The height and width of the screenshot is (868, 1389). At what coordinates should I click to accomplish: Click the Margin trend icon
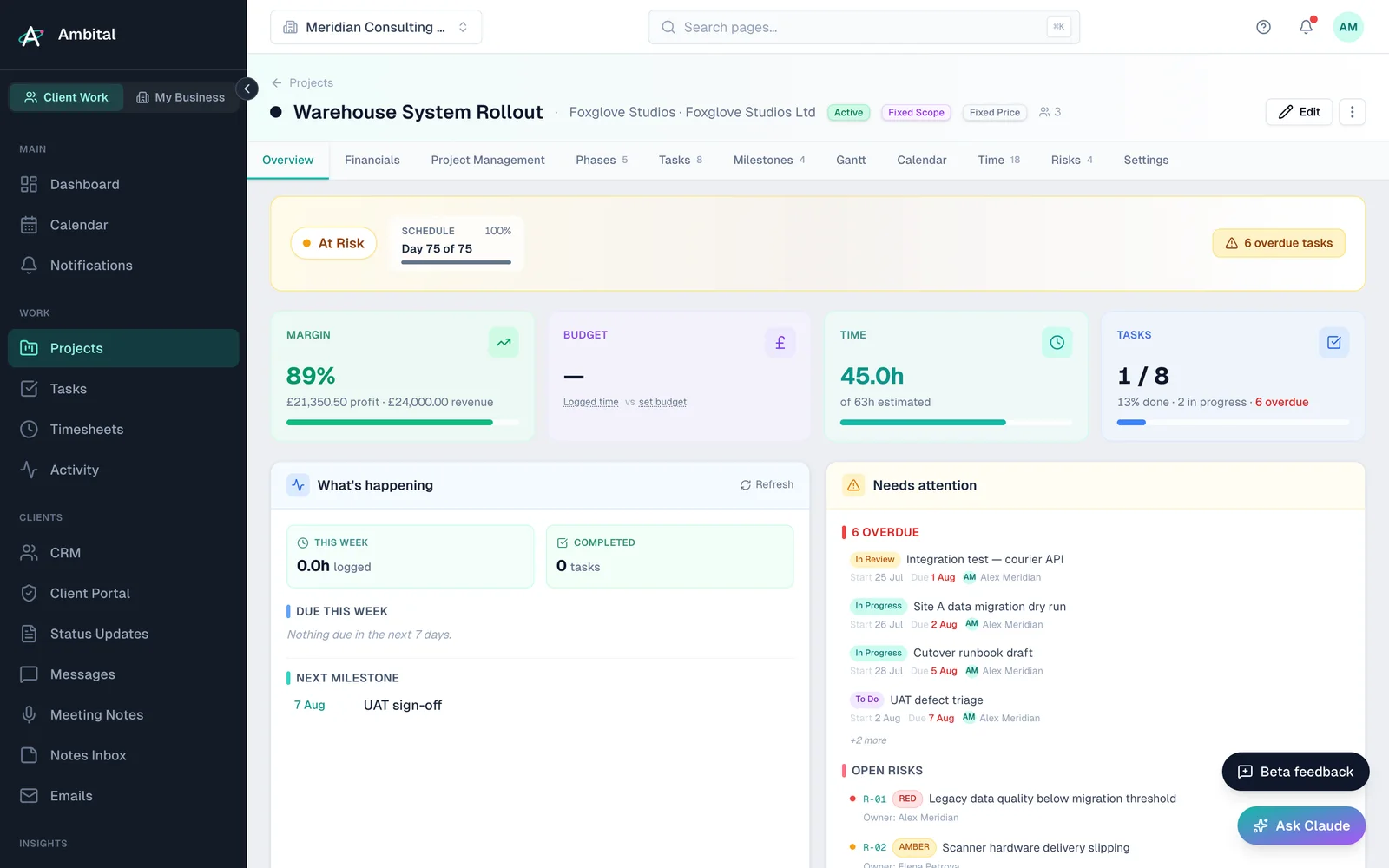(504, 343)
